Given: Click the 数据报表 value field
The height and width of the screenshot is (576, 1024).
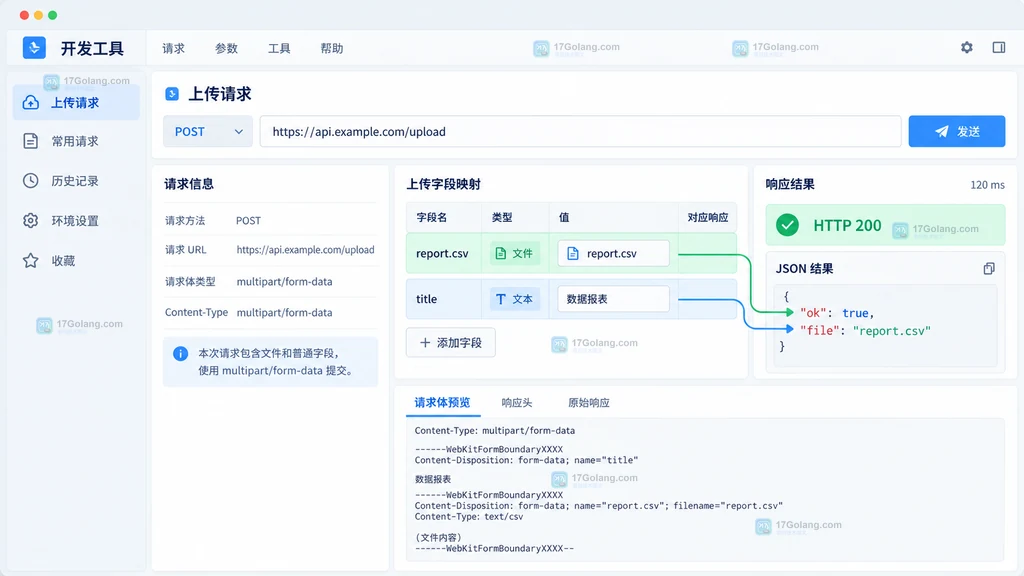Looking at the screenshot, I should [x=613, y=299].
